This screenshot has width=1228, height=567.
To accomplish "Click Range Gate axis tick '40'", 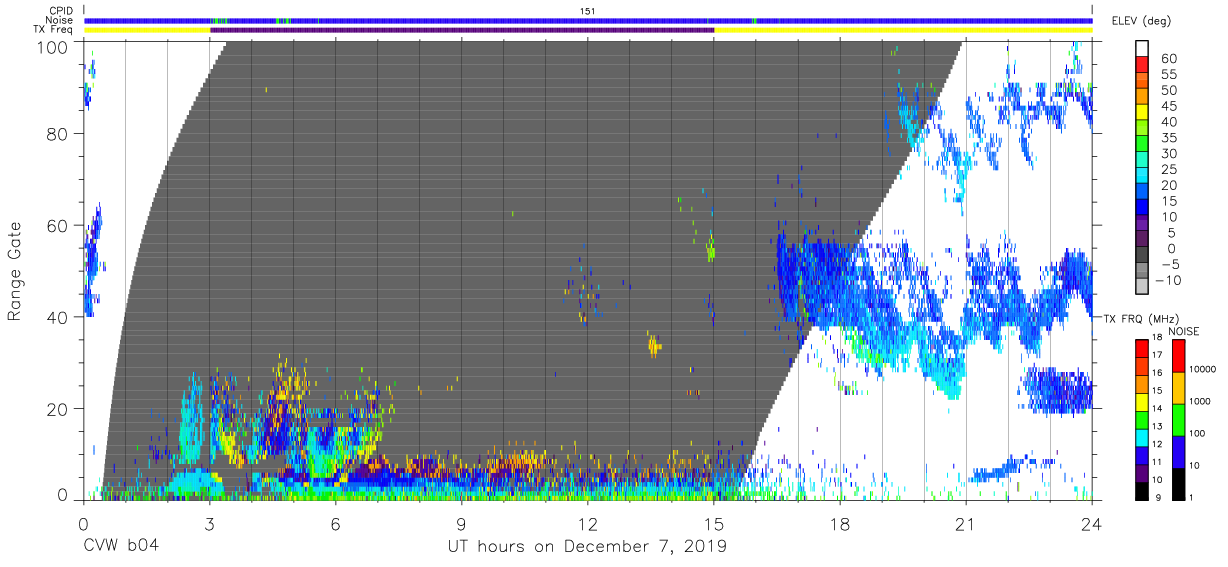I will (x=57, y=317).
